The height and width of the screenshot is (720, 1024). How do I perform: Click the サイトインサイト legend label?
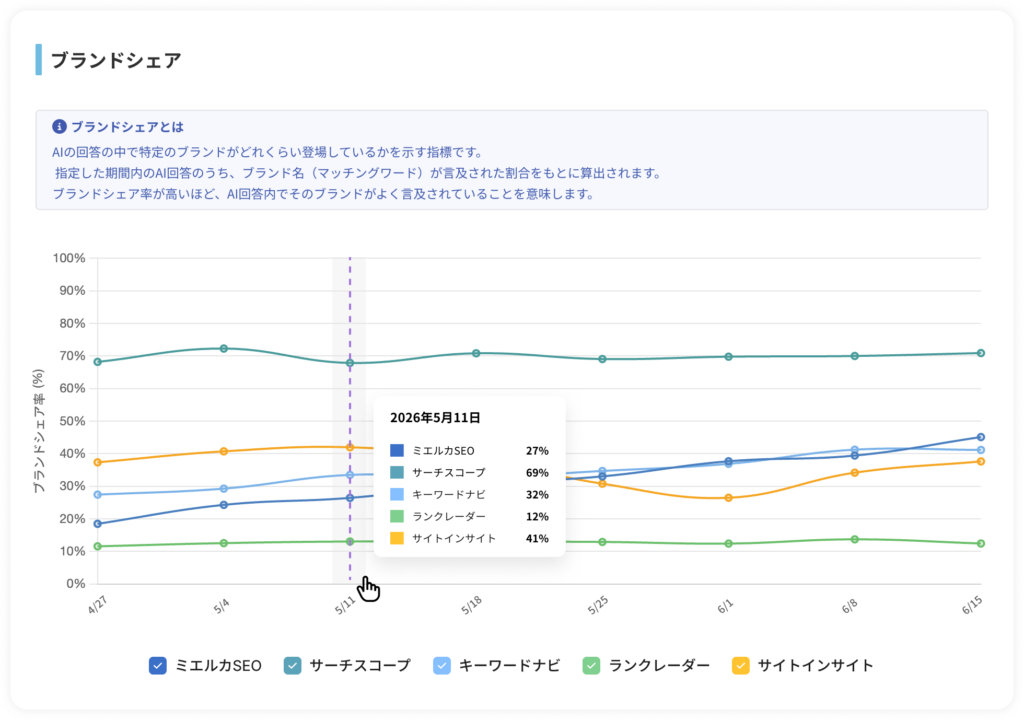816,666
